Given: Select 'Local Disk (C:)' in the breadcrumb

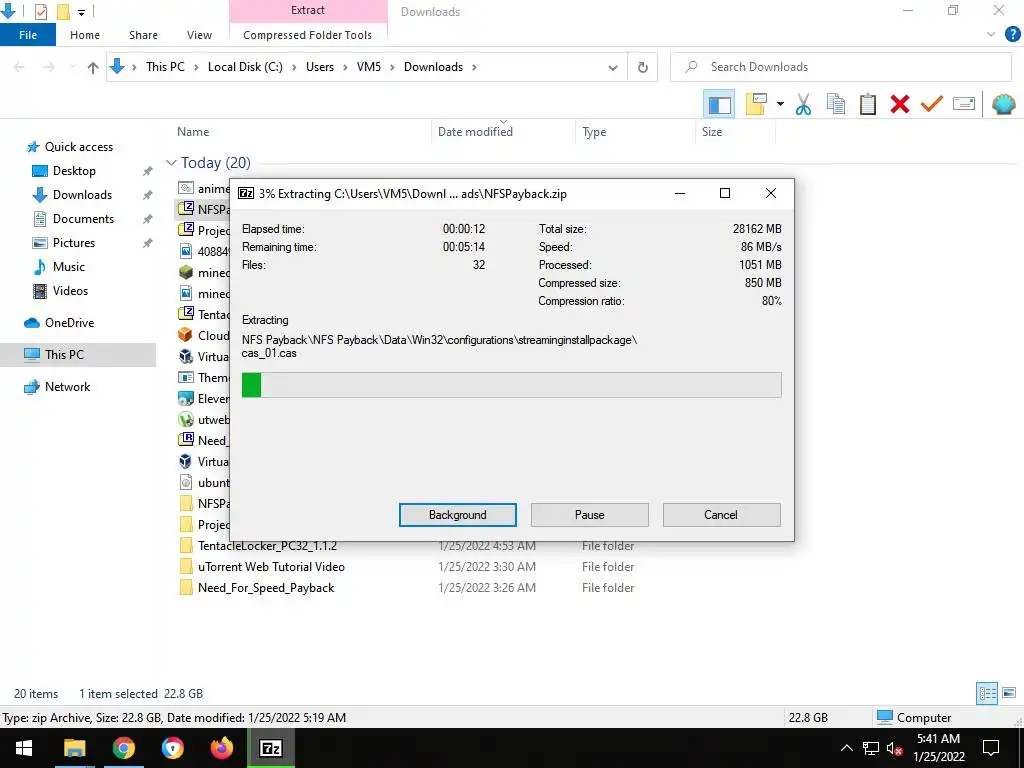Looking at the screenshot, I should [245, 67].
